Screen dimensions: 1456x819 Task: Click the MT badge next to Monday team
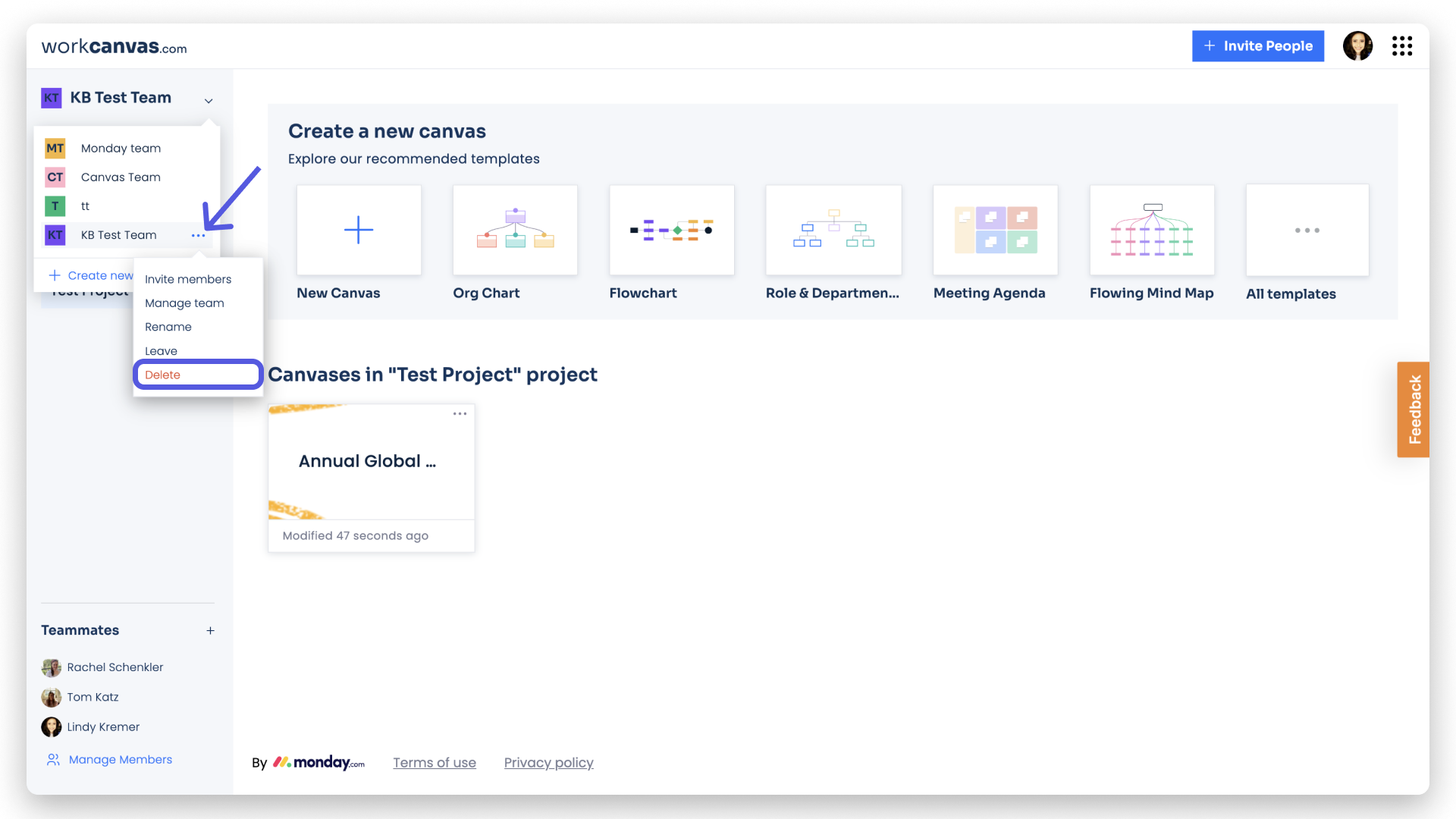55,148
